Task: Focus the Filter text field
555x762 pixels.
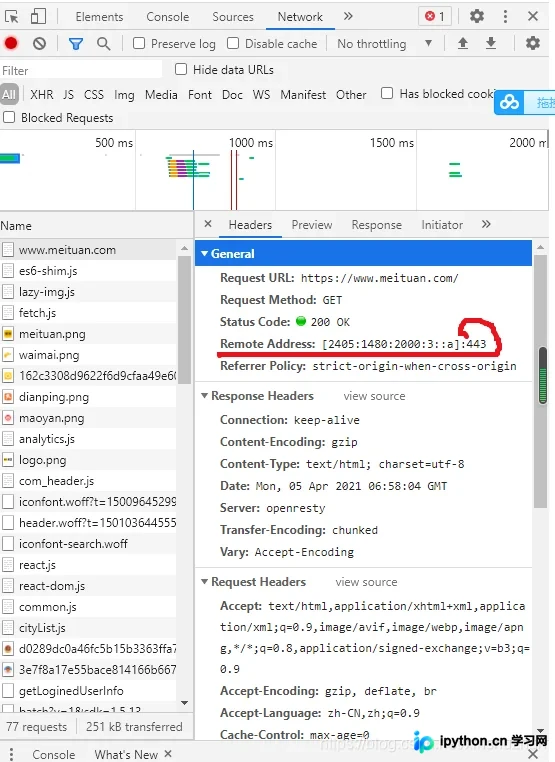Action: tap(81, 70)
